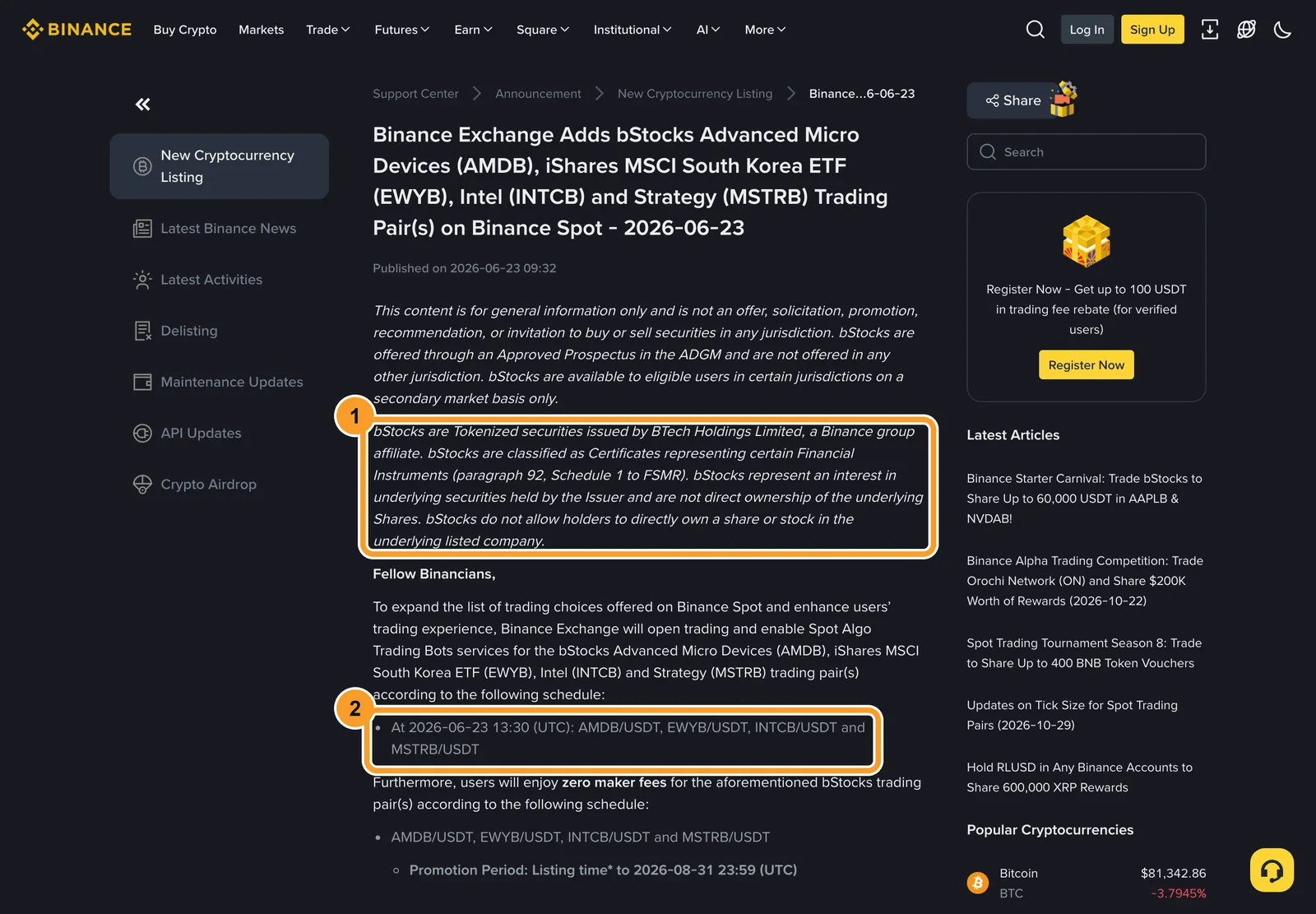Screen dimensions: 1316x914
Task: Click the Latest Binance News newspaper icon
Action: click(142, 229)
